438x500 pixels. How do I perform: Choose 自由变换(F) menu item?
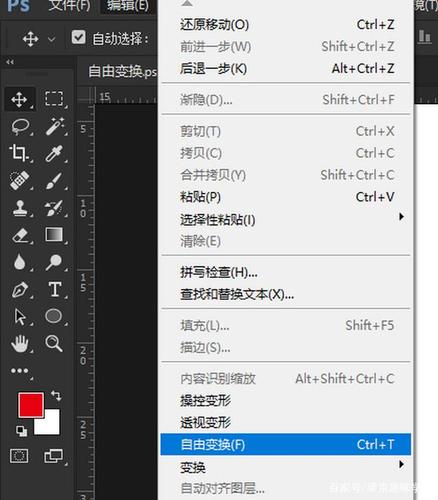click(286, 445)
